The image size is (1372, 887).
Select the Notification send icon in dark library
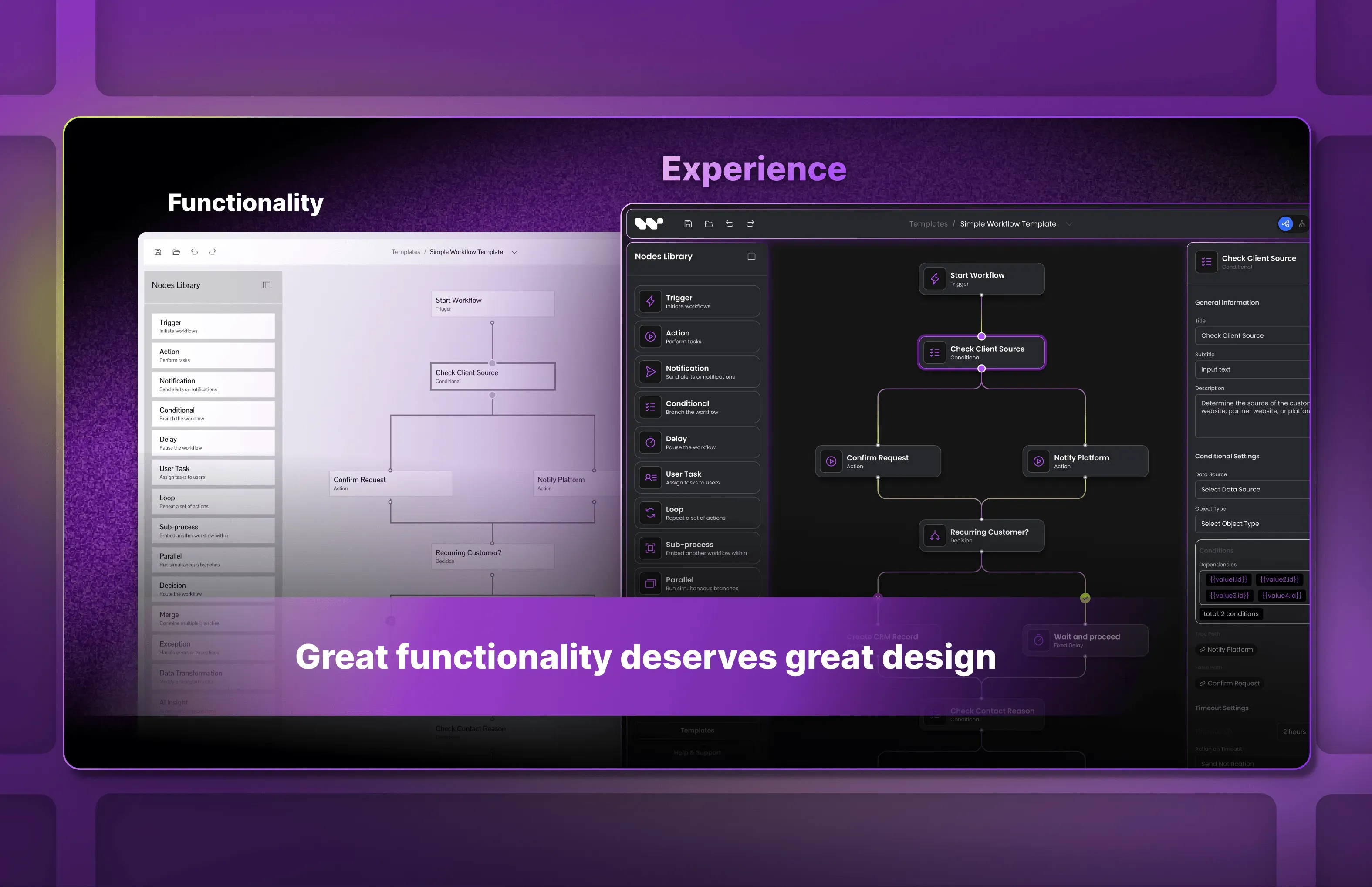click(651, 372)
